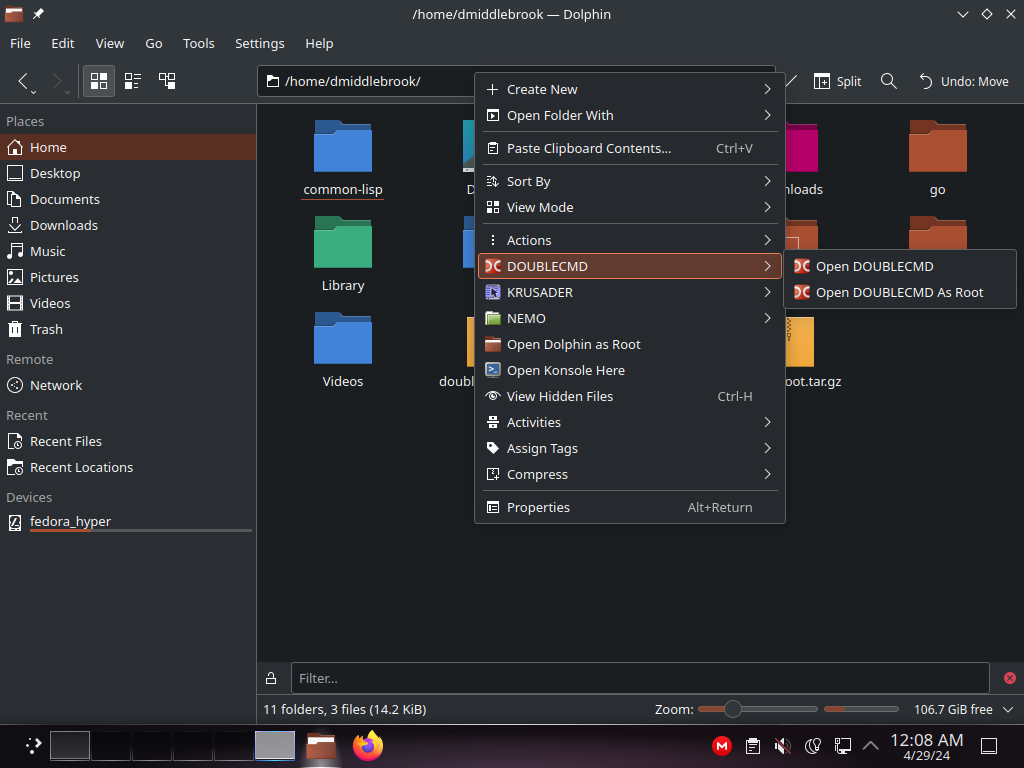The height and width of the screenshot is (768, 1024).
Task: Click the location path bar
Action: 366,81
